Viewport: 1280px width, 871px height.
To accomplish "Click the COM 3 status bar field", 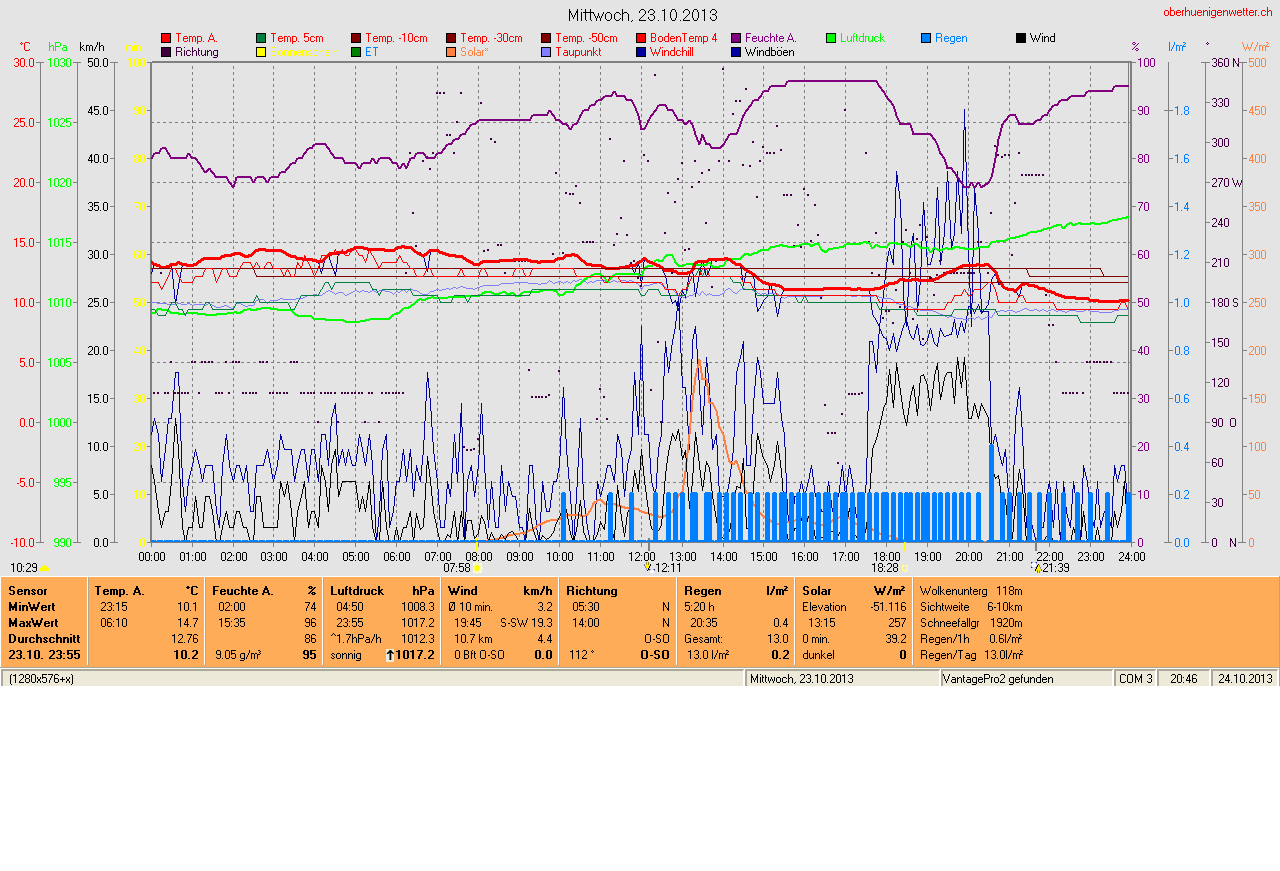I will pyautogui.click(x=1135, y=679).
